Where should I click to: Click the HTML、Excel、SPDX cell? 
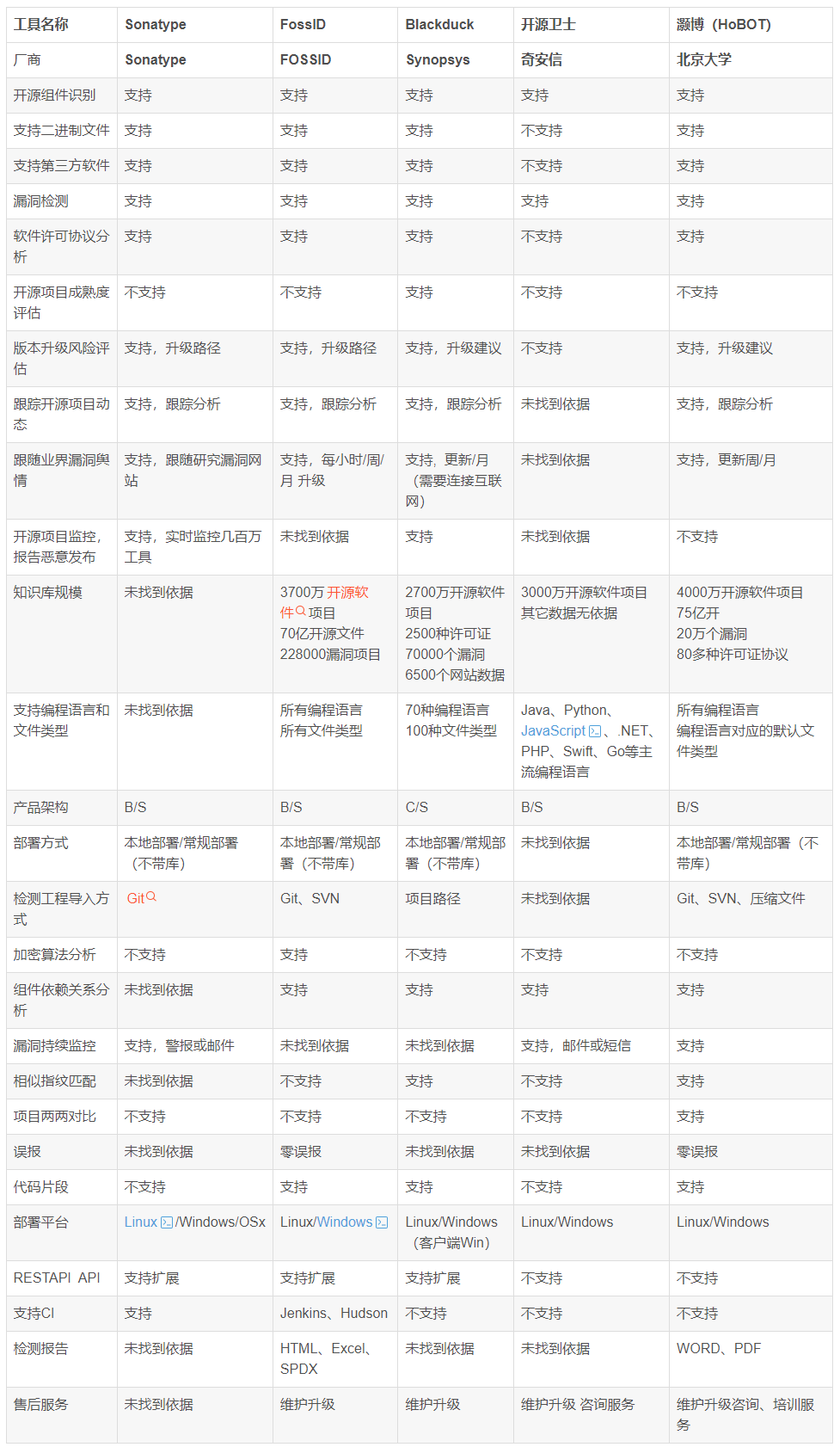335,1359
